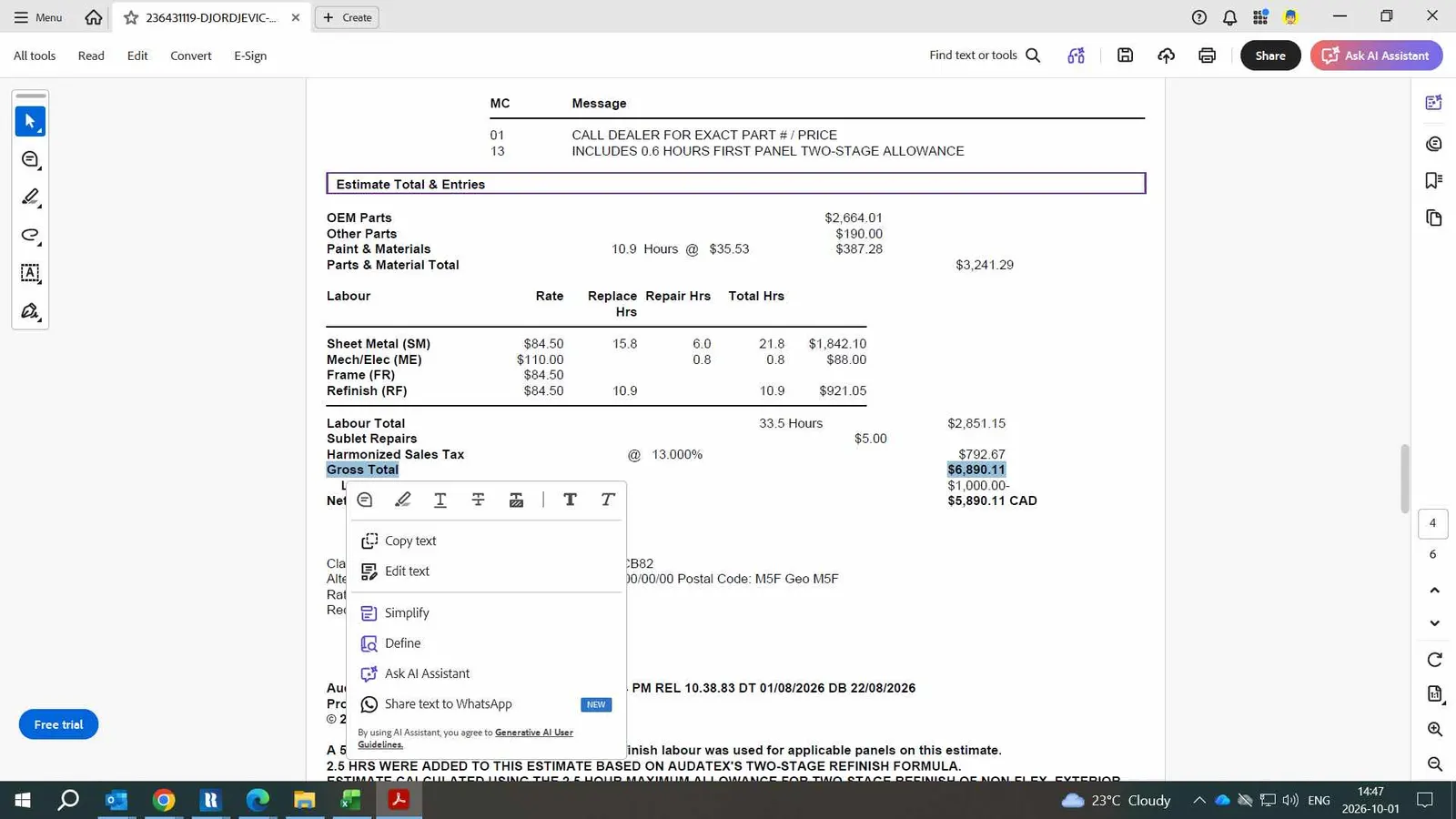Choose Copy text from context menu
The width and height of the screenshot is (1456, 819).
click(x=410, y=541)
